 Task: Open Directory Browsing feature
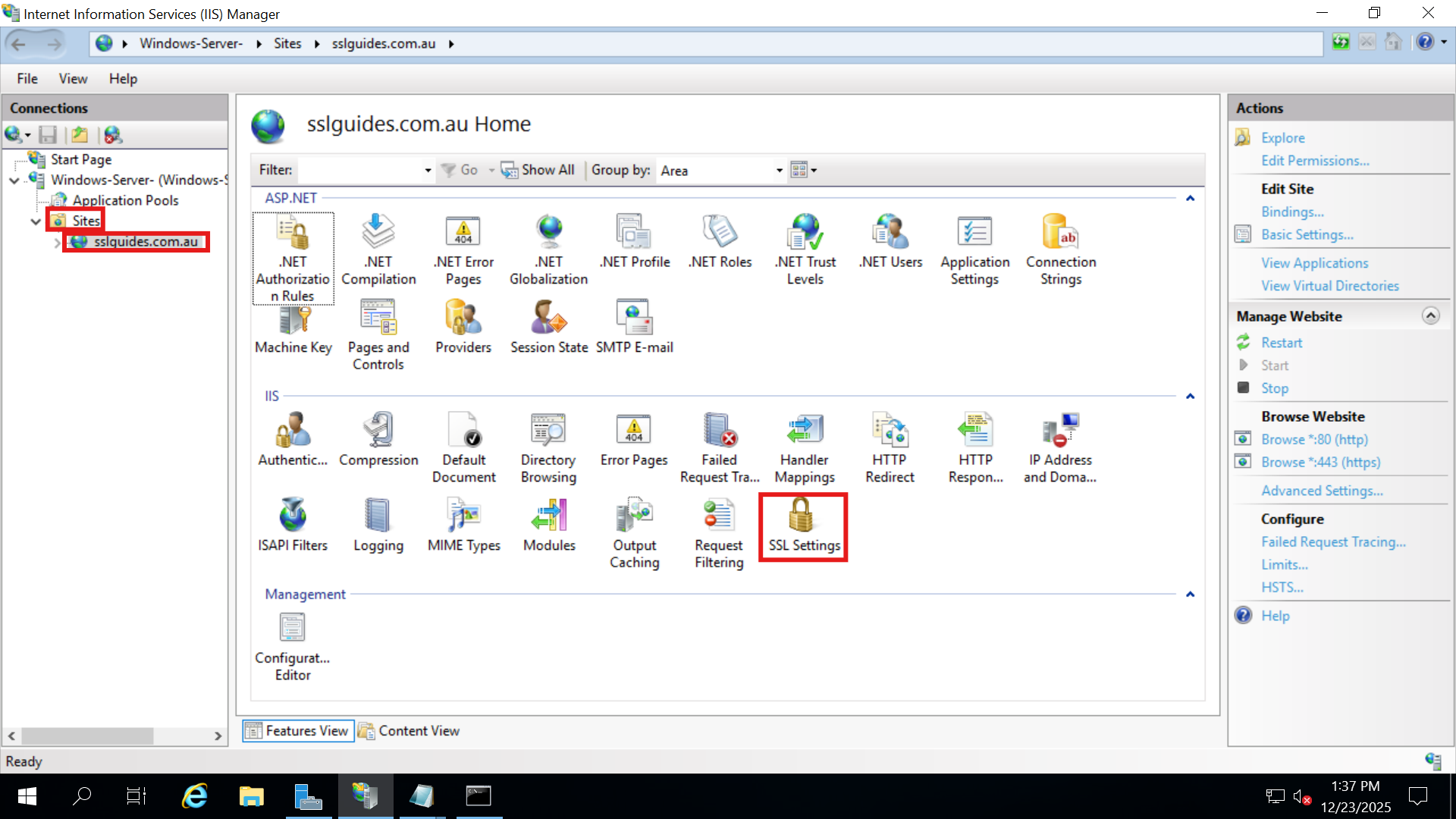tap(548, 447)
